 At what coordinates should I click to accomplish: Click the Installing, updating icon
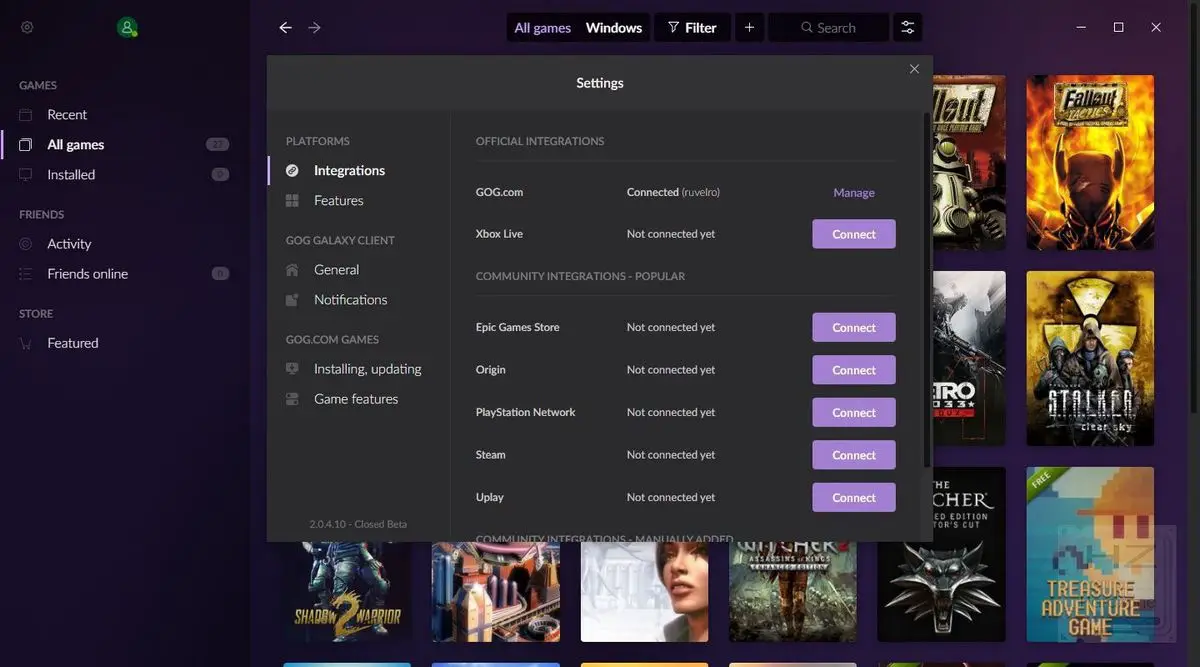tap(292, 369)
